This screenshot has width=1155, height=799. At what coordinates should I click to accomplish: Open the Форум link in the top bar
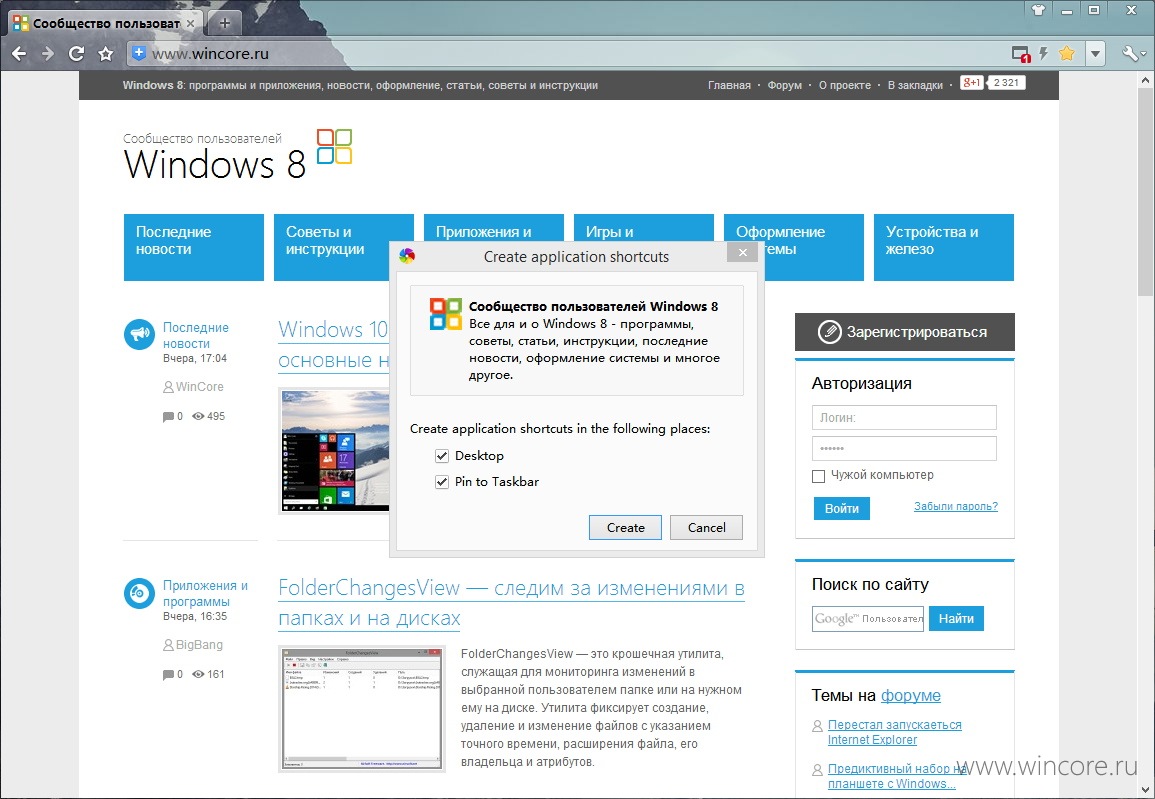784,85
